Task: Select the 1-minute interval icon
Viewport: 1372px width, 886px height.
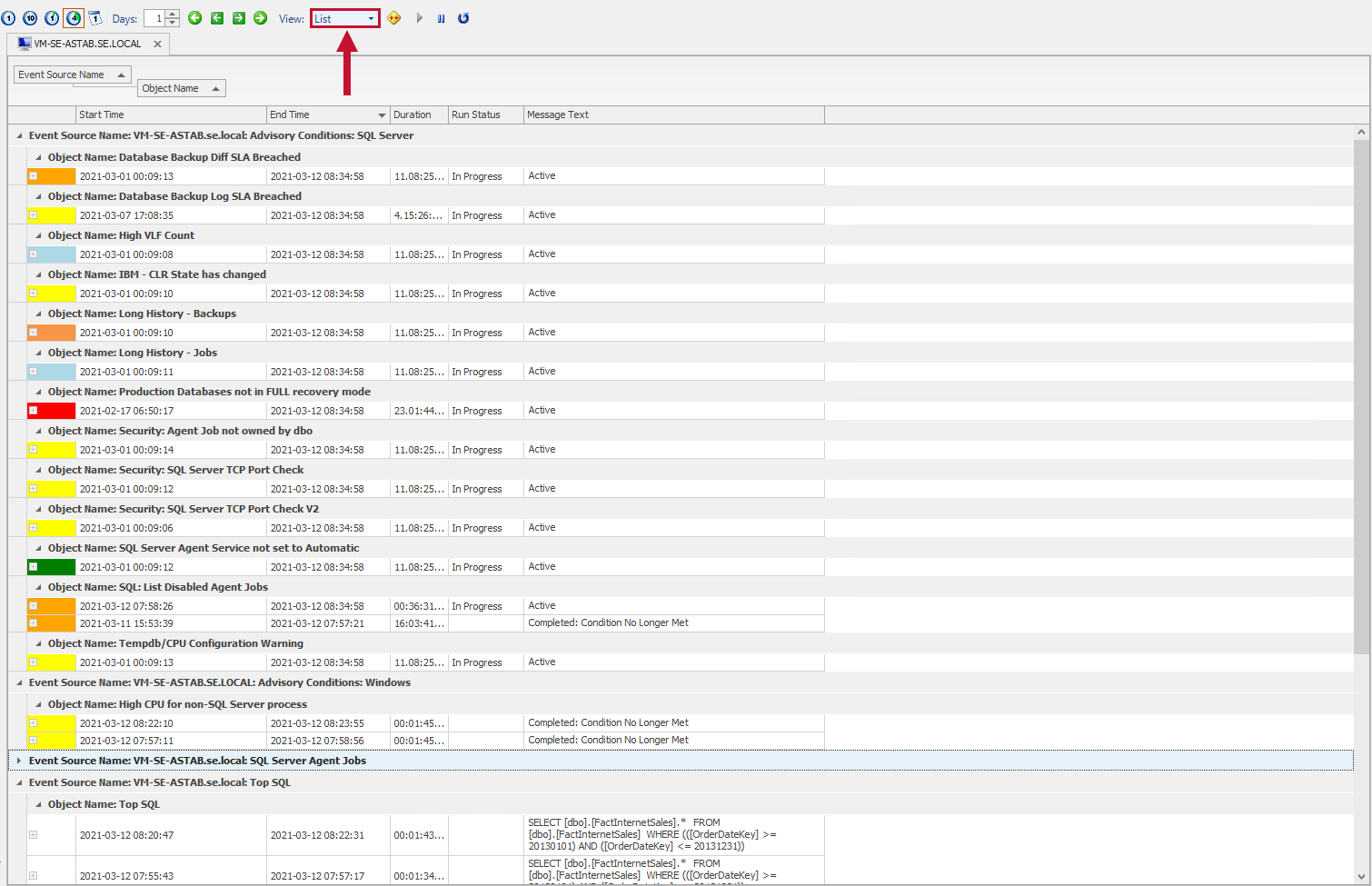Action: (8, 18)
